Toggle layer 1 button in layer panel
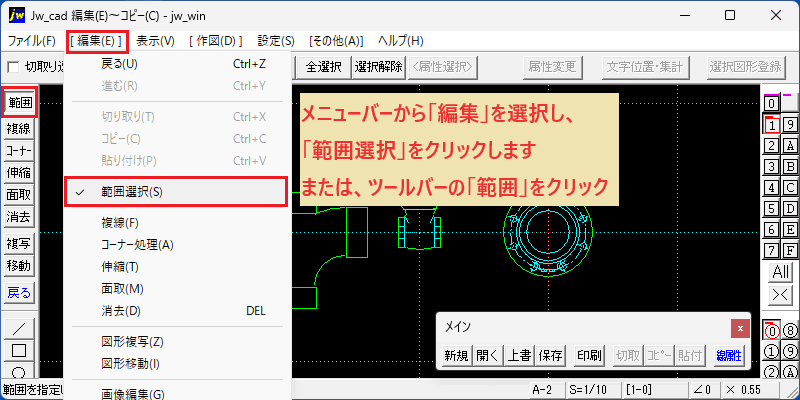This screenshot has width=800, height=400. click(x=772, y=125)
